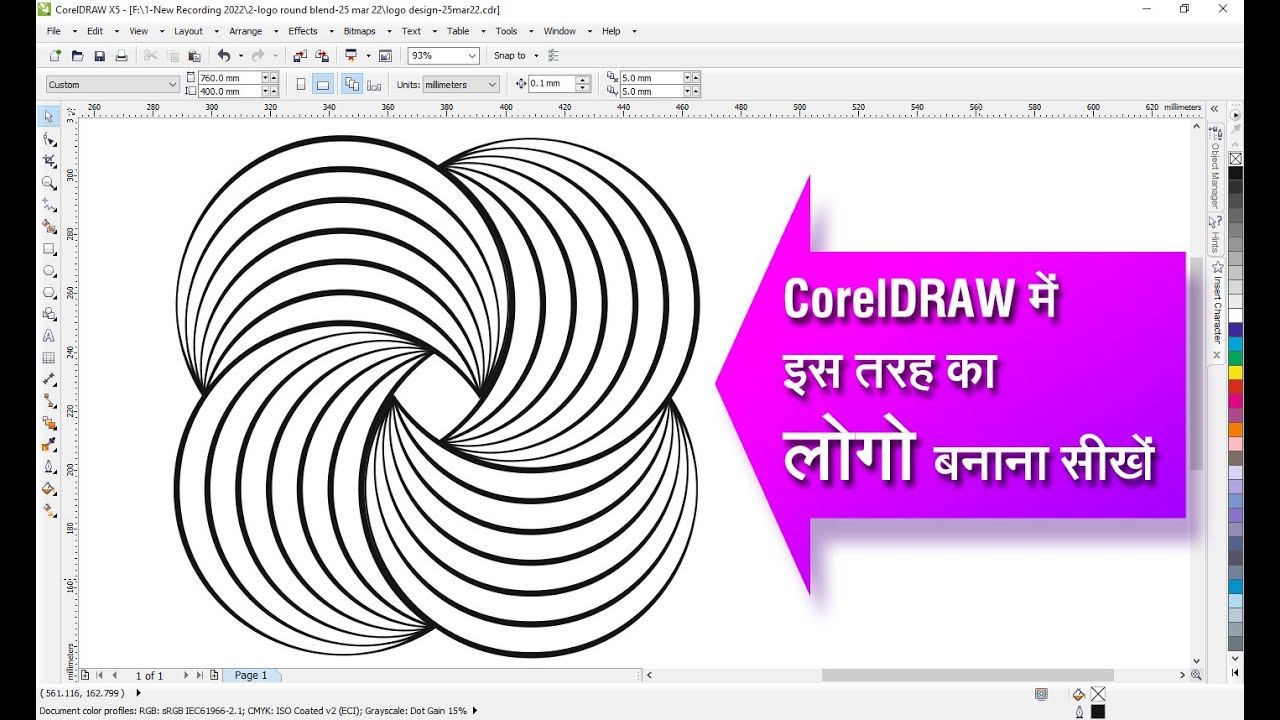This screenshot has width=1280, height=720.
Task: Click the Paste icon
Action: tap(194, 56)
